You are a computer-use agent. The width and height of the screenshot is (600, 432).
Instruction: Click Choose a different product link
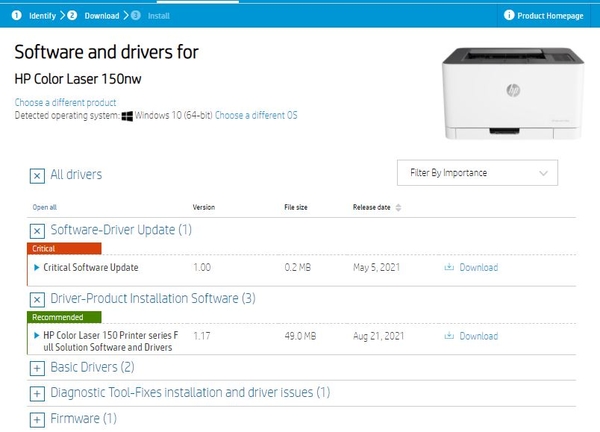tap(65, 103)
